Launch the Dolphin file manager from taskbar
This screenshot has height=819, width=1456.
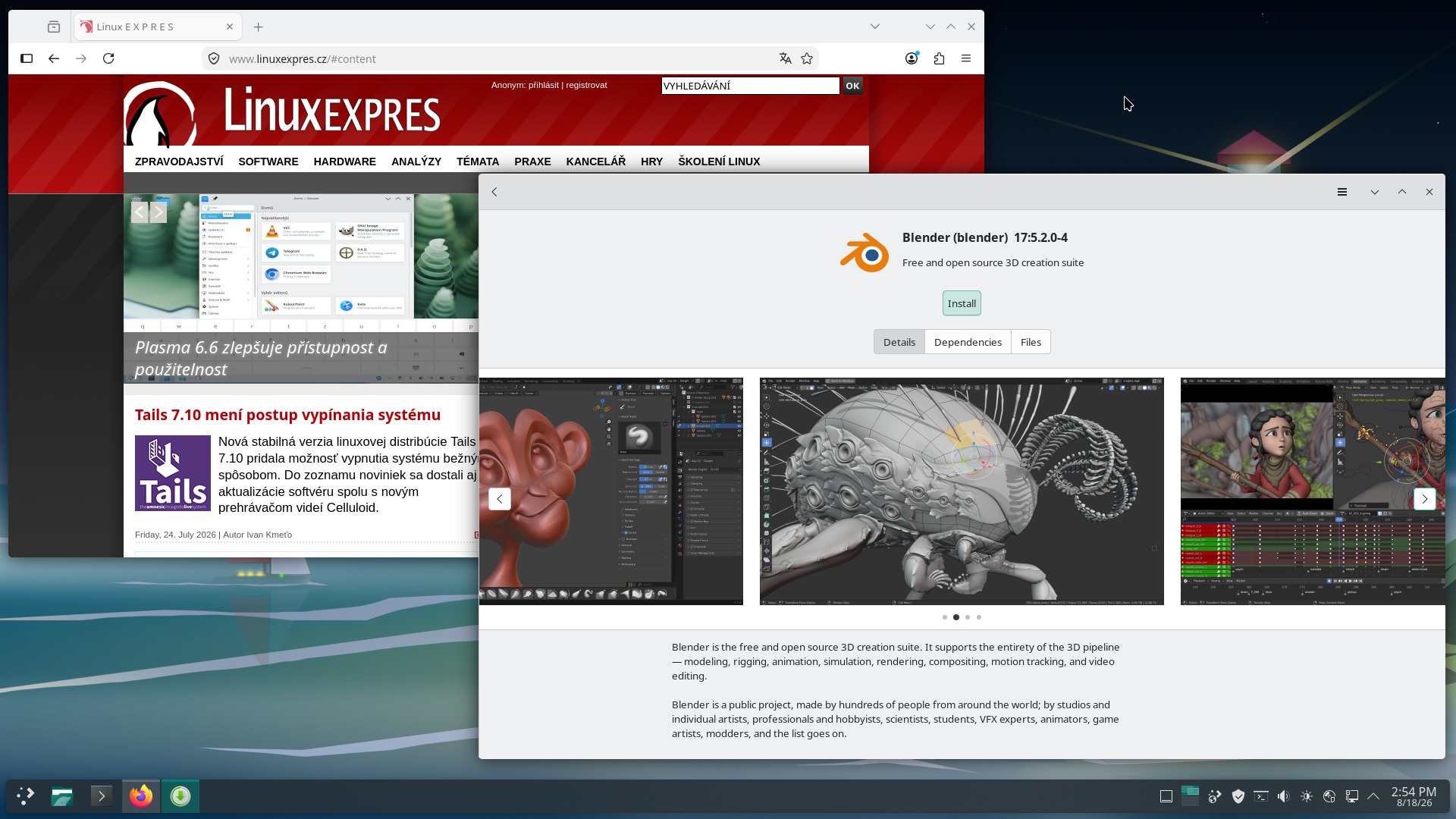62,796
